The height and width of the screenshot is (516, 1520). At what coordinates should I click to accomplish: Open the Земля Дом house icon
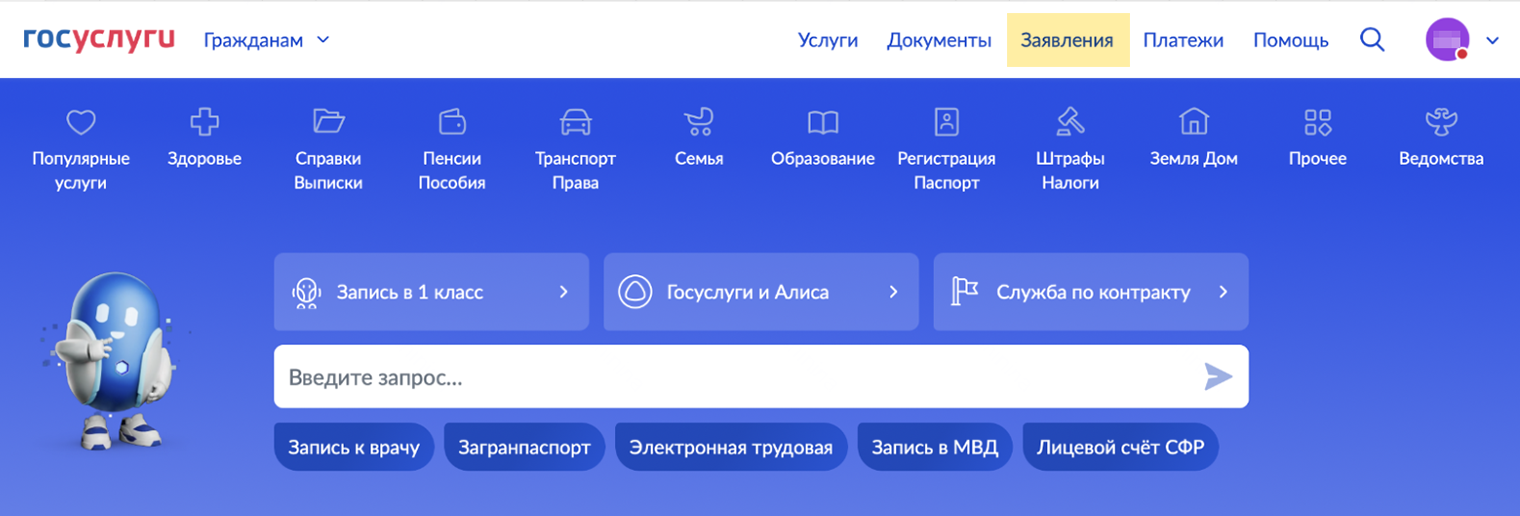(x=1193, y=122)
